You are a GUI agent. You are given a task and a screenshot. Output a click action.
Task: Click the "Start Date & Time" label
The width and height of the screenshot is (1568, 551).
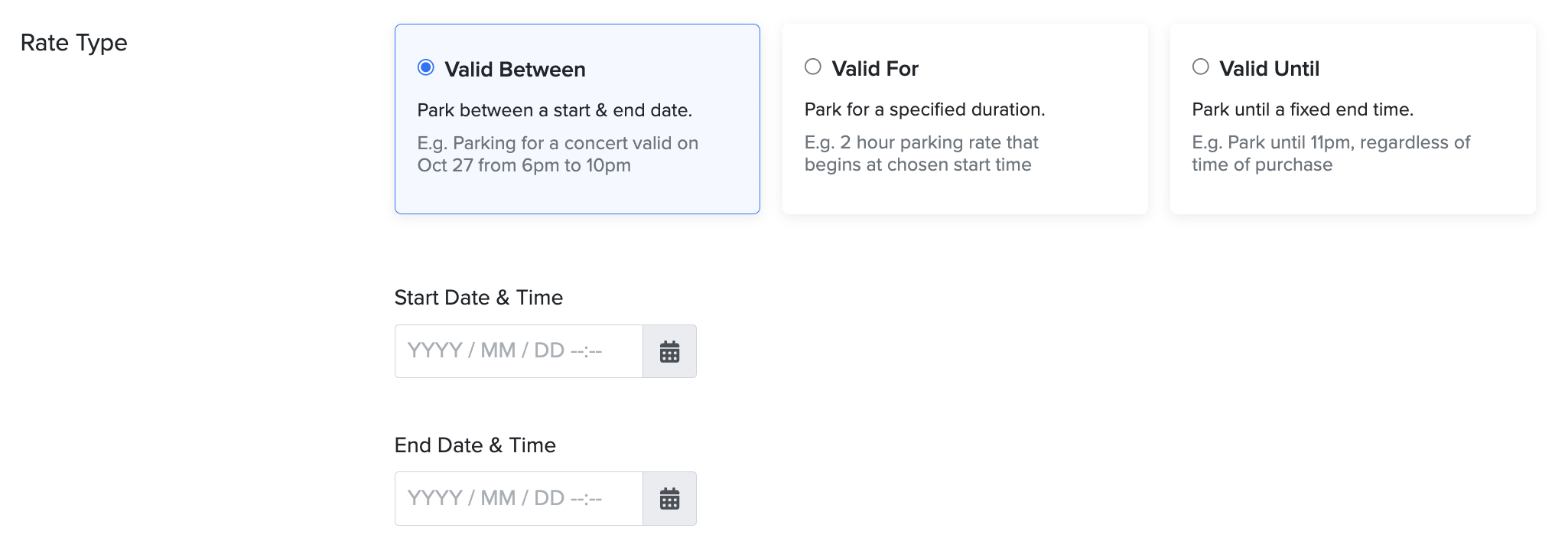[478, 298]
